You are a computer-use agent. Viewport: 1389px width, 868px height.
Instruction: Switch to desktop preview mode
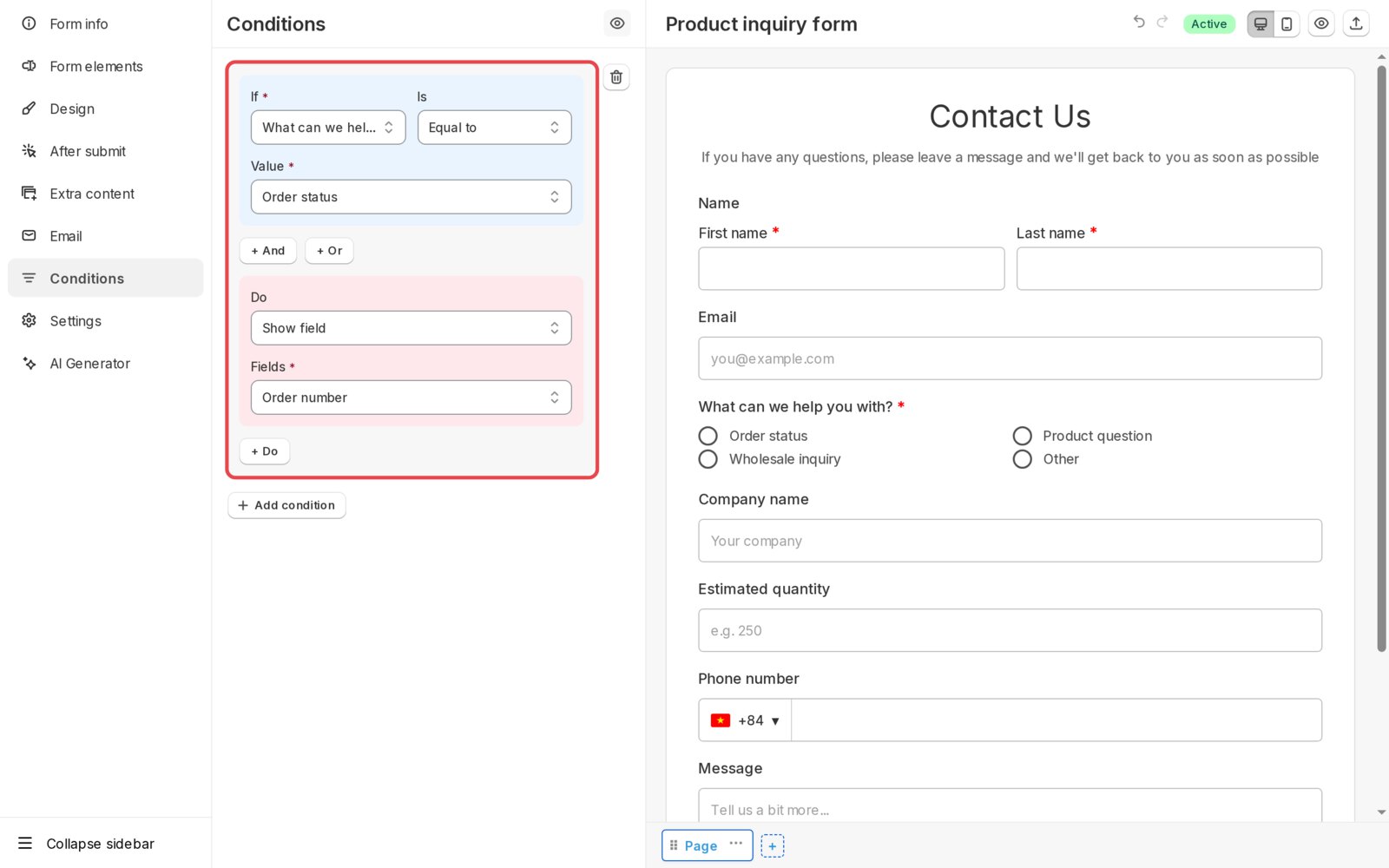(x=1261, y=24)
